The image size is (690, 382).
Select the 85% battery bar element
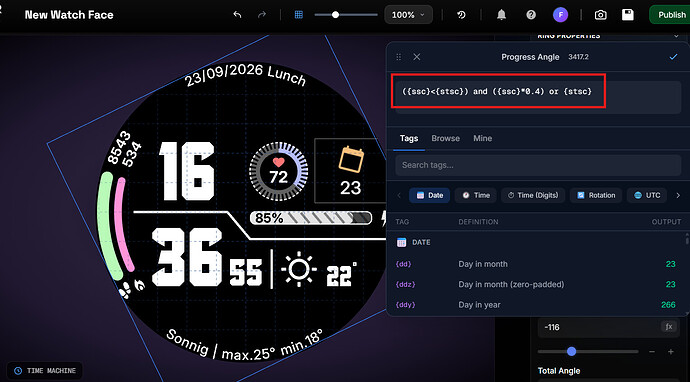click(x=311, y=218)
